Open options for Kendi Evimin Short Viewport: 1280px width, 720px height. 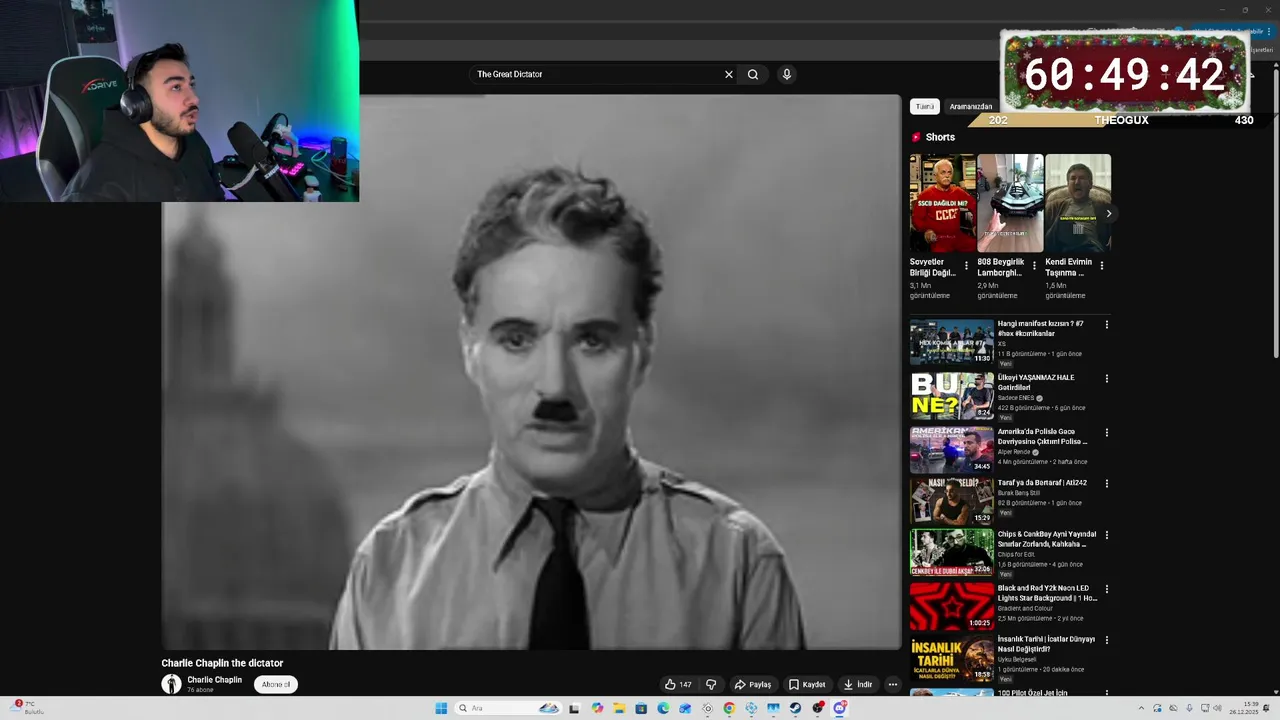[x=1102, y=266]
